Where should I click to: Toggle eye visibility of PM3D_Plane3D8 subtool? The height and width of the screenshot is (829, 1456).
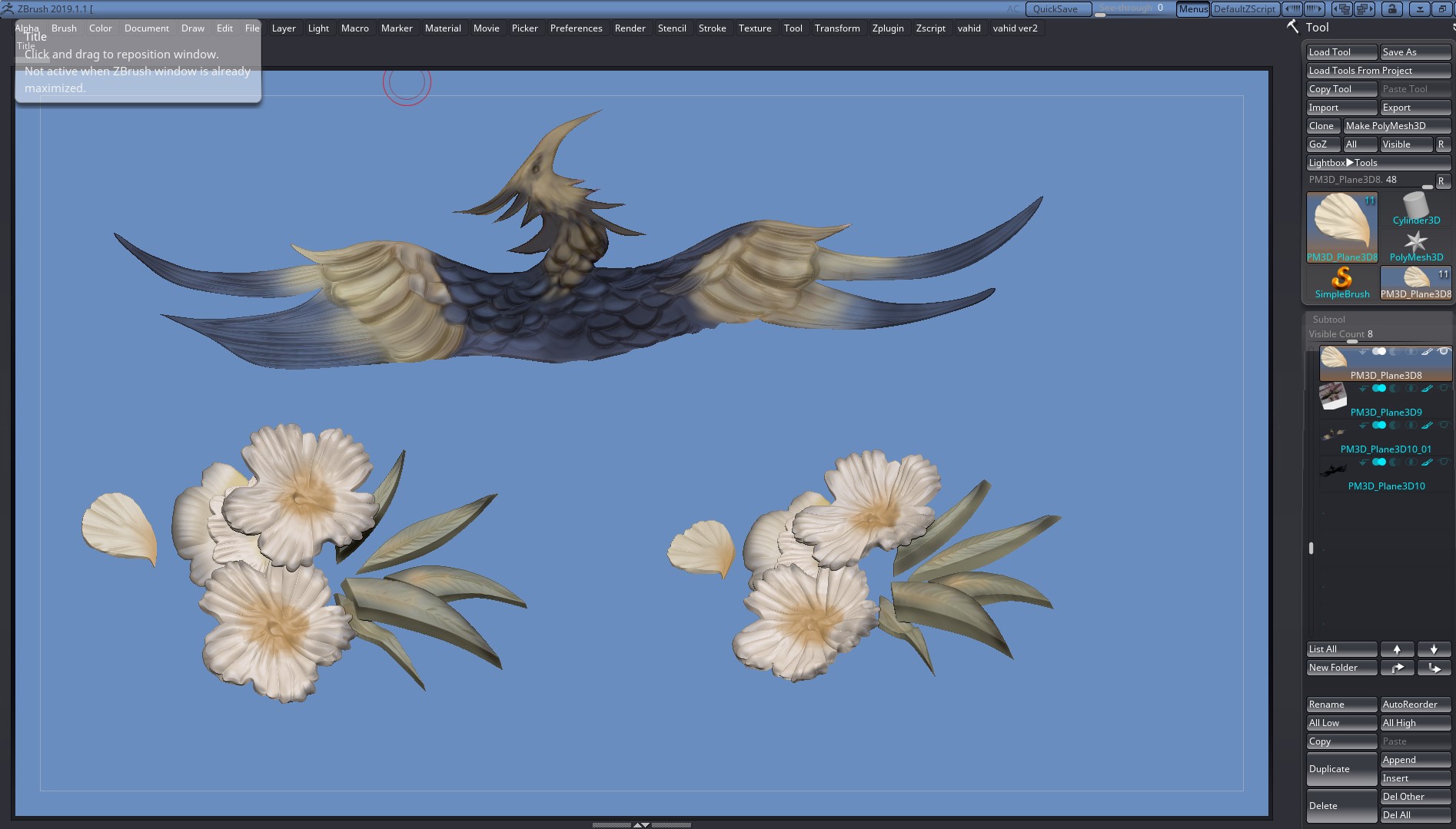[1444, 352]
